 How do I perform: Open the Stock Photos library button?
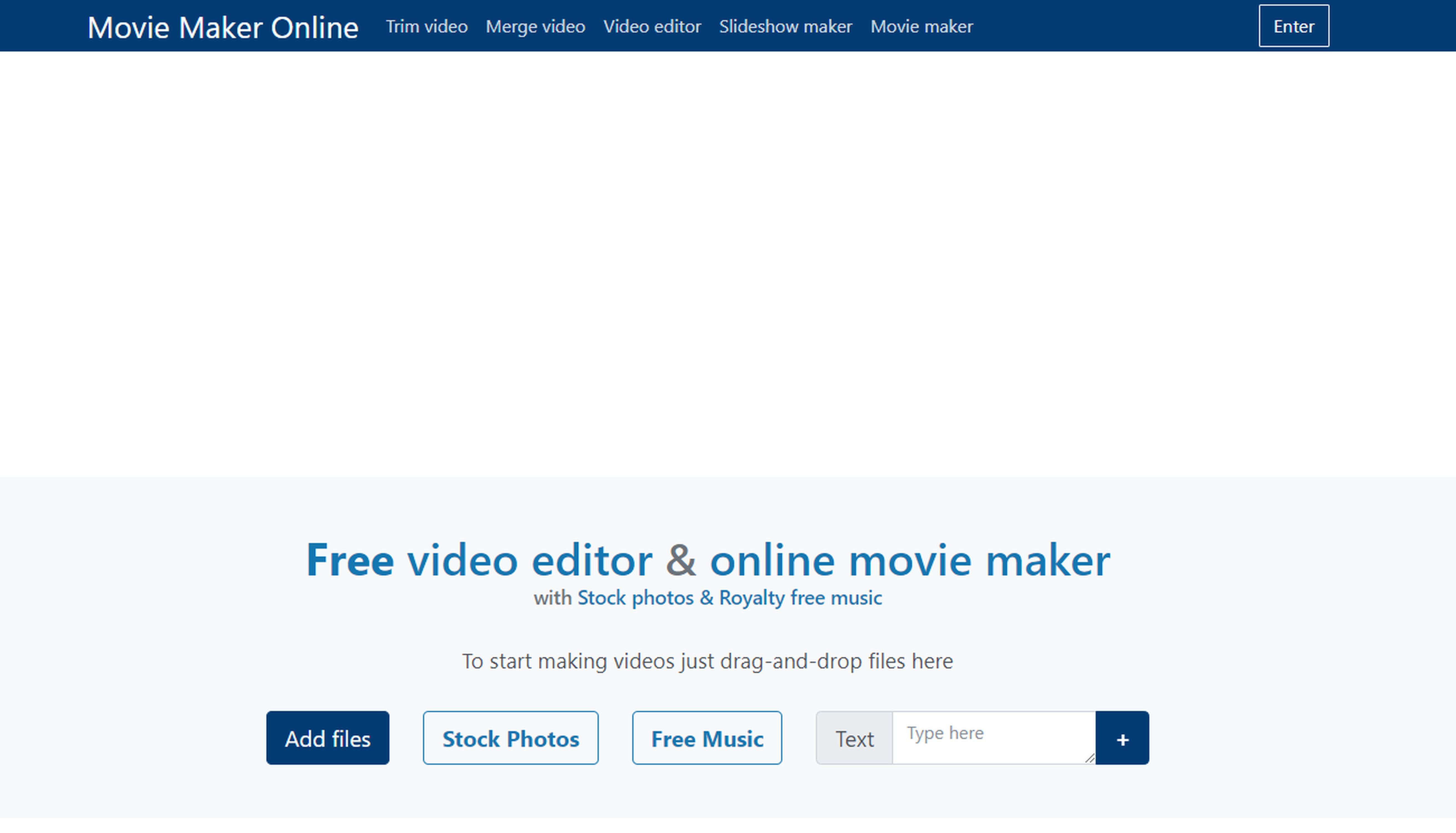(510, 738)
